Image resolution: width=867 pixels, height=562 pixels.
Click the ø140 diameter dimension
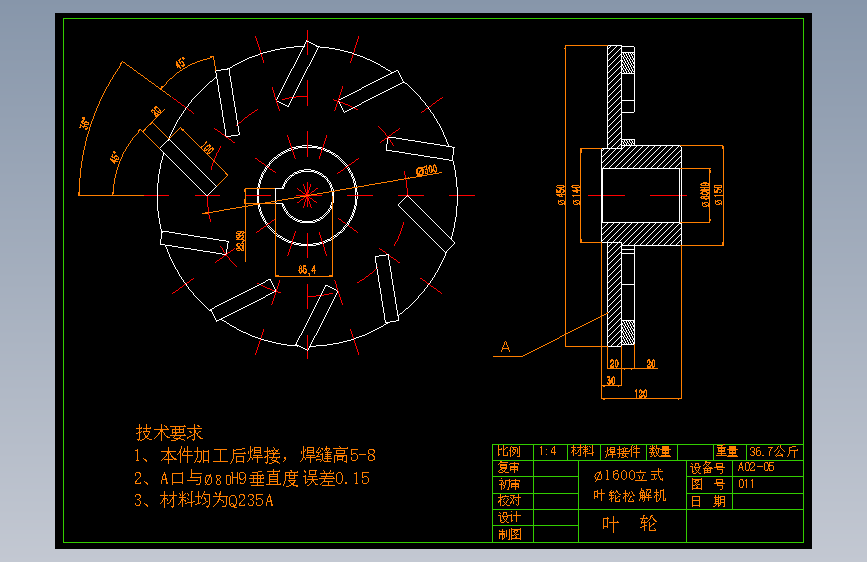576,195
